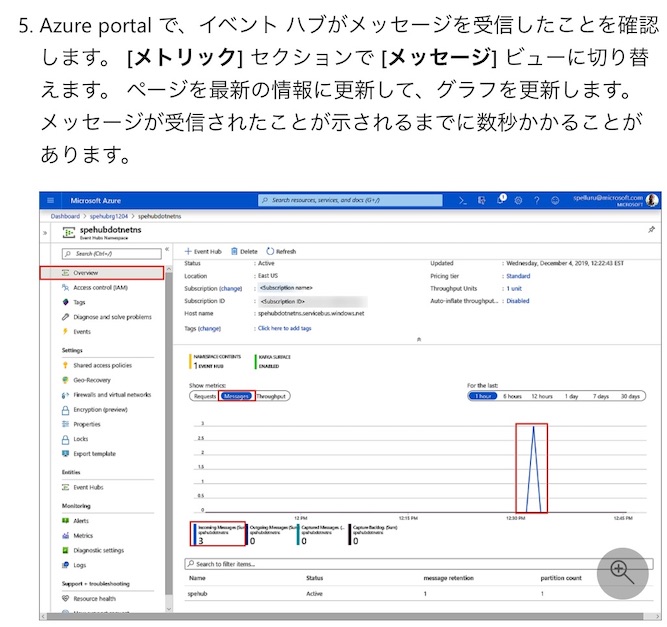Open the Standard pricing tier link
The width and height of the screenshot is (667, 627).
tap(518, 276)
